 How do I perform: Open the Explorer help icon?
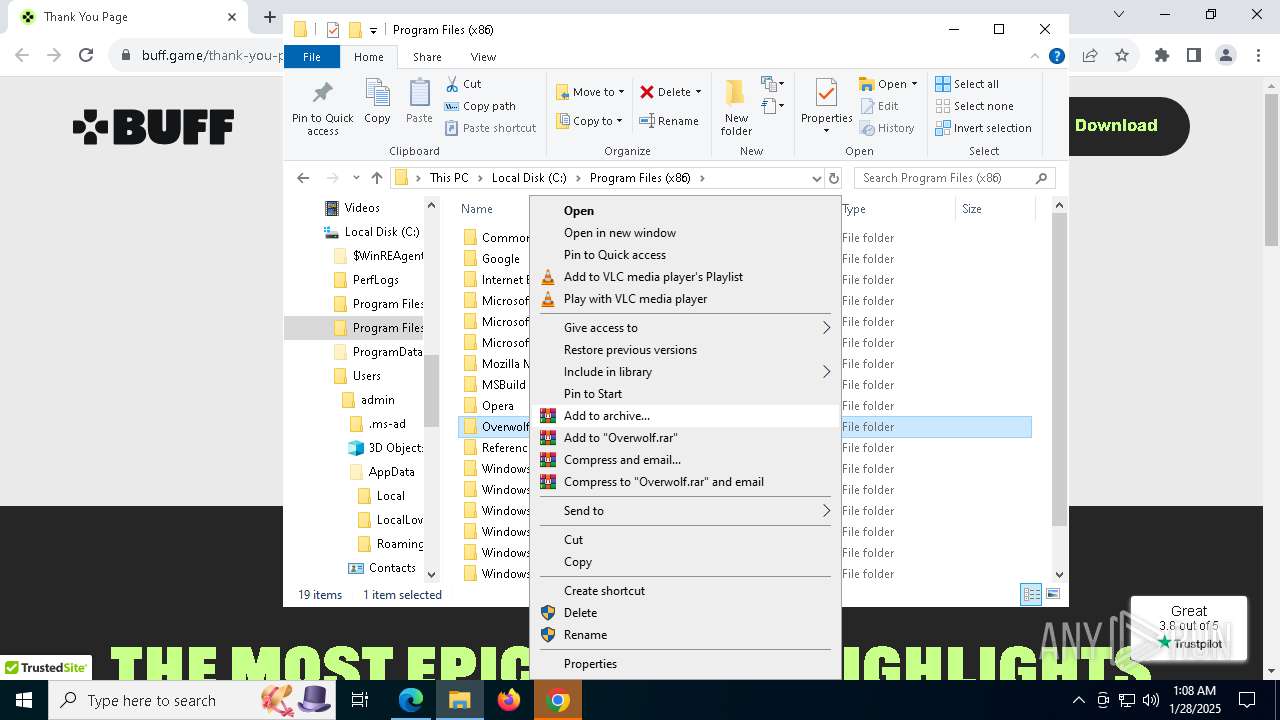1057,57
